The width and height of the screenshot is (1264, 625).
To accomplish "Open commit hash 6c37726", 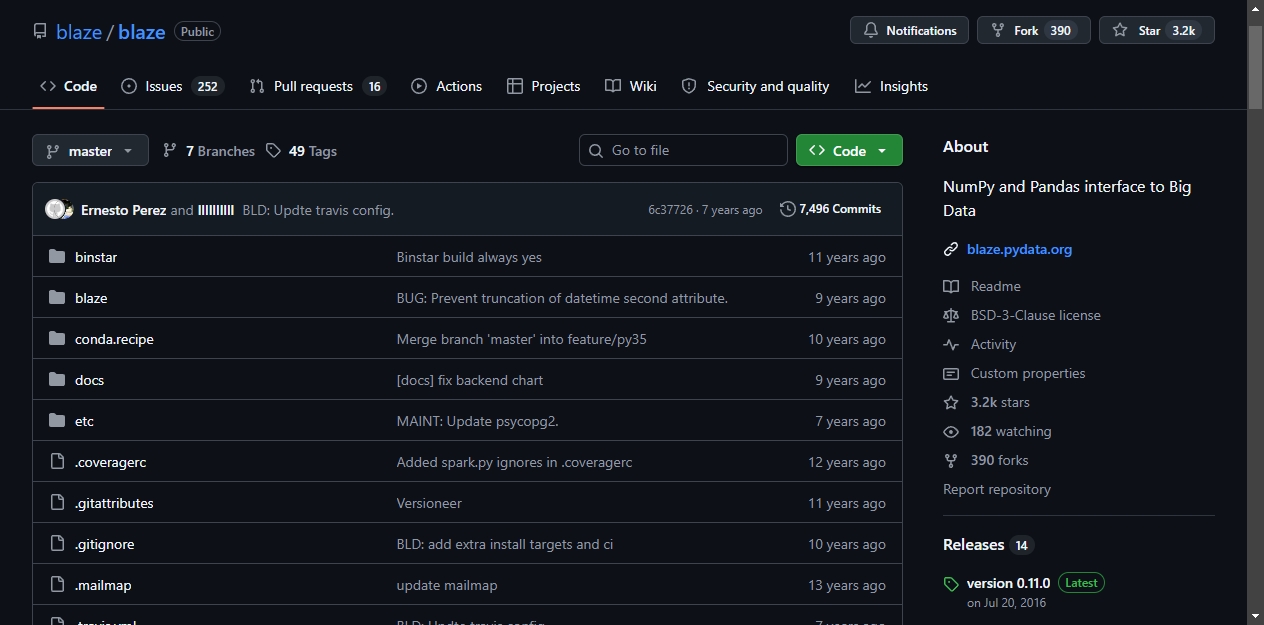I will tap(670, 210).
